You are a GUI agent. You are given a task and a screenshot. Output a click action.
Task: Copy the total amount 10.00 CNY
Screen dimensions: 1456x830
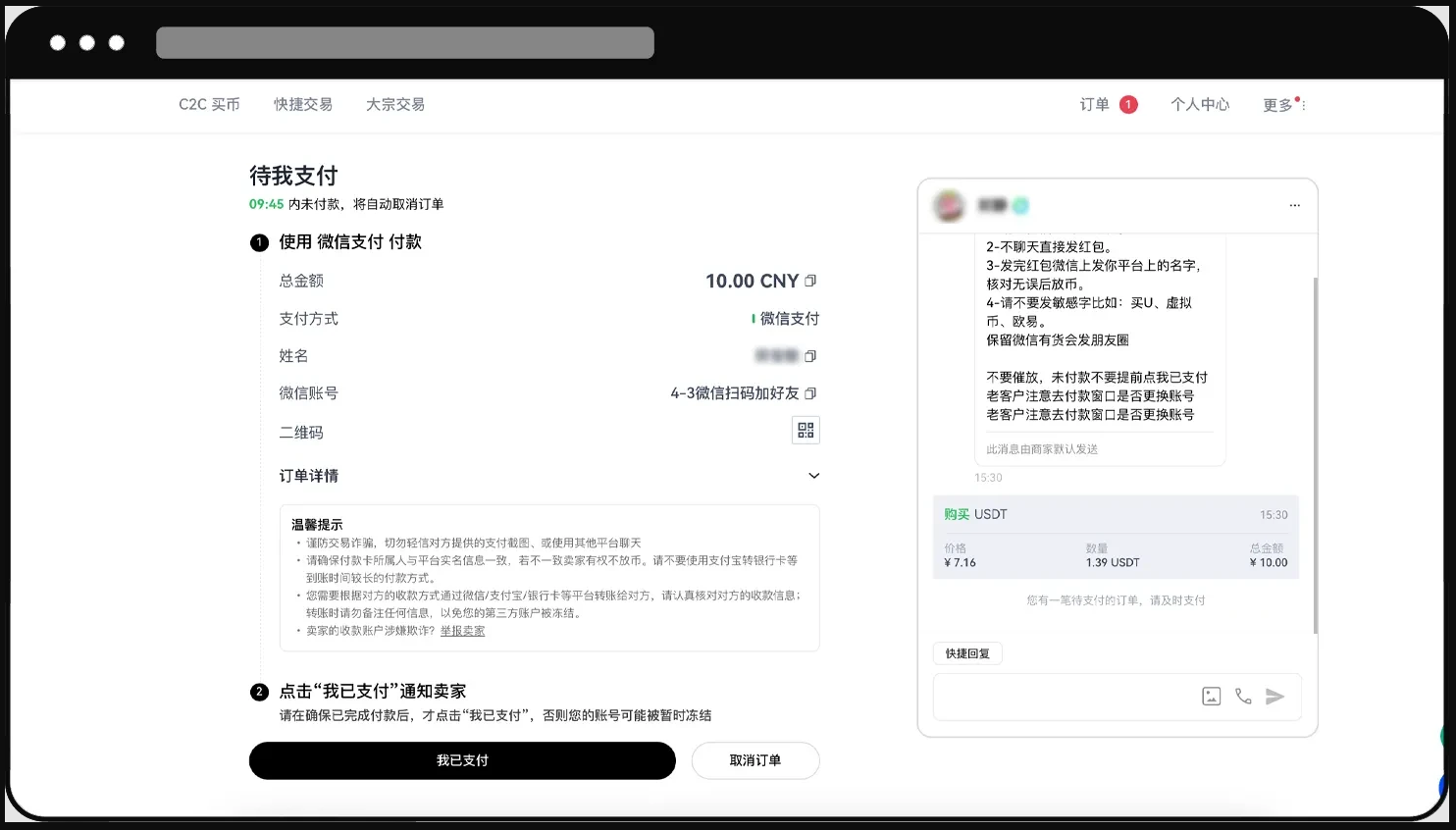pos(810,282)
